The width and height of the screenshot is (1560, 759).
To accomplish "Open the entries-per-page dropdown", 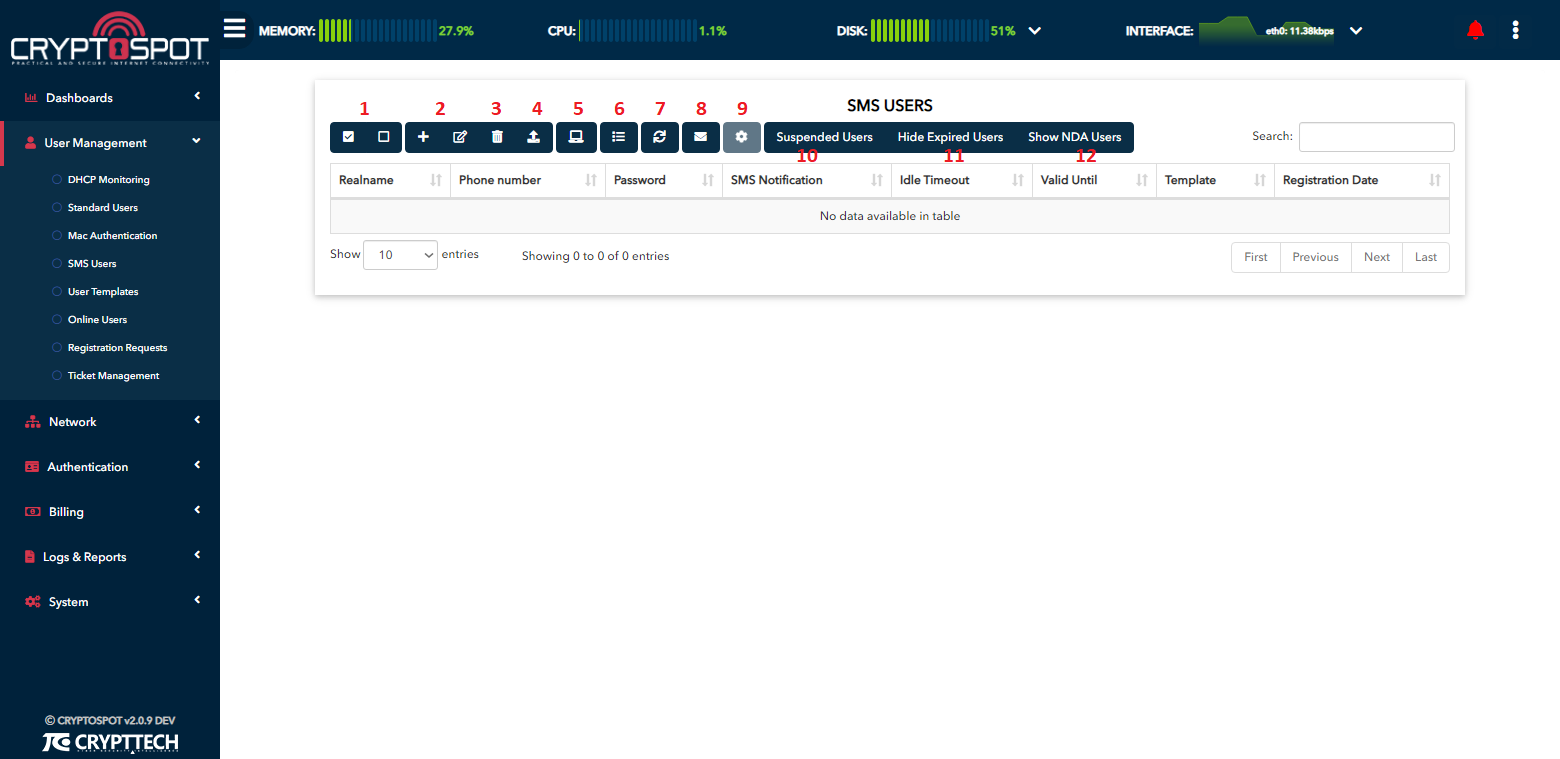I will tap(400, 254).
